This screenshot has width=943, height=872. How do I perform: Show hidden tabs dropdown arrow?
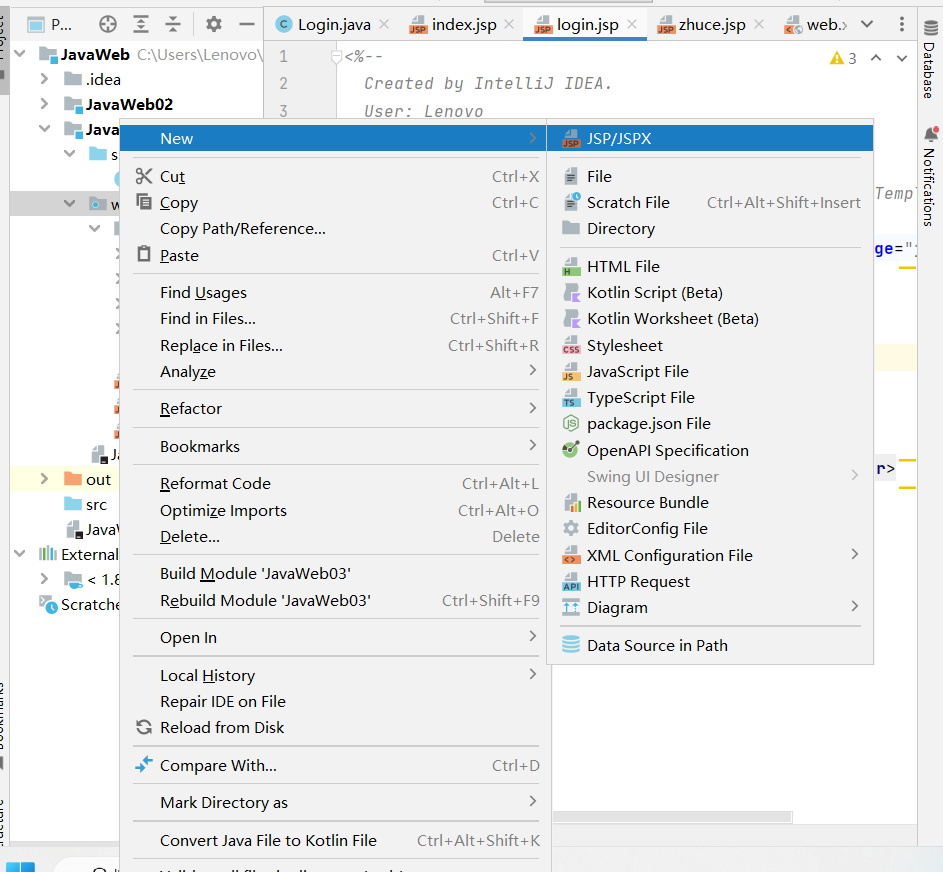(867, 24)
